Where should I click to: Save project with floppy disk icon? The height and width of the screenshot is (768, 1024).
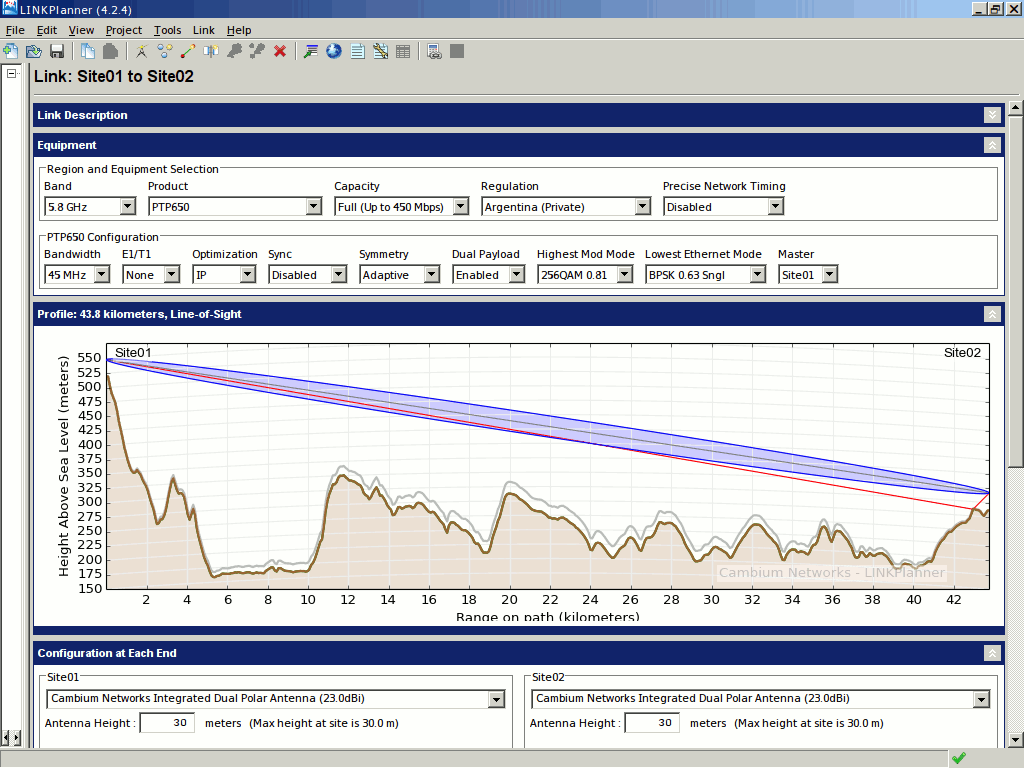[57, 51]
